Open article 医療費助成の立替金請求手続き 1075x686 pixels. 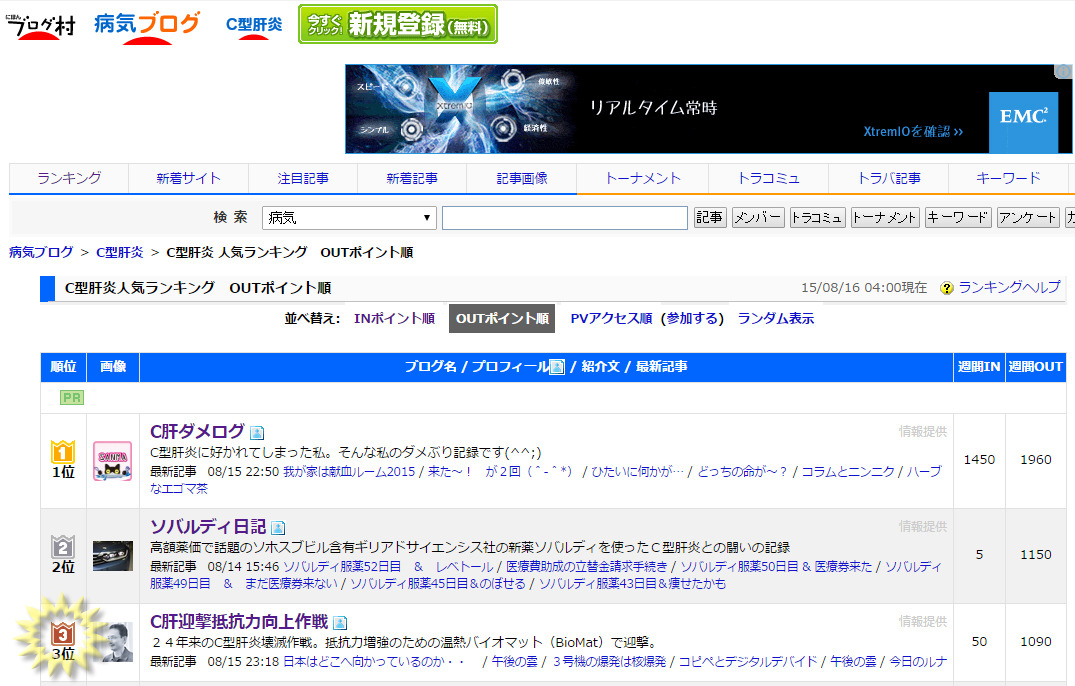(x=586, y=567)
